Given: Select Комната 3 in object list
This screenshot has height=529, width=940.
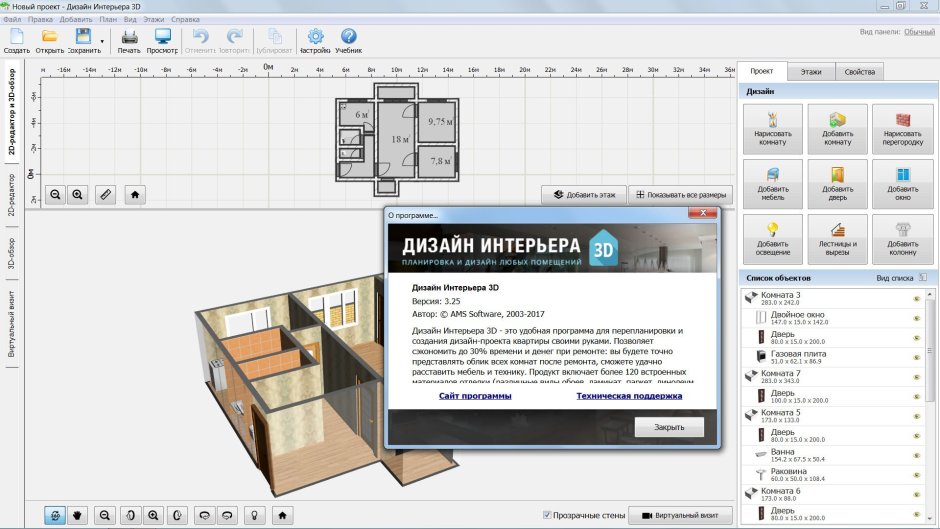Looking at the screenshot, I should [834, 299].
